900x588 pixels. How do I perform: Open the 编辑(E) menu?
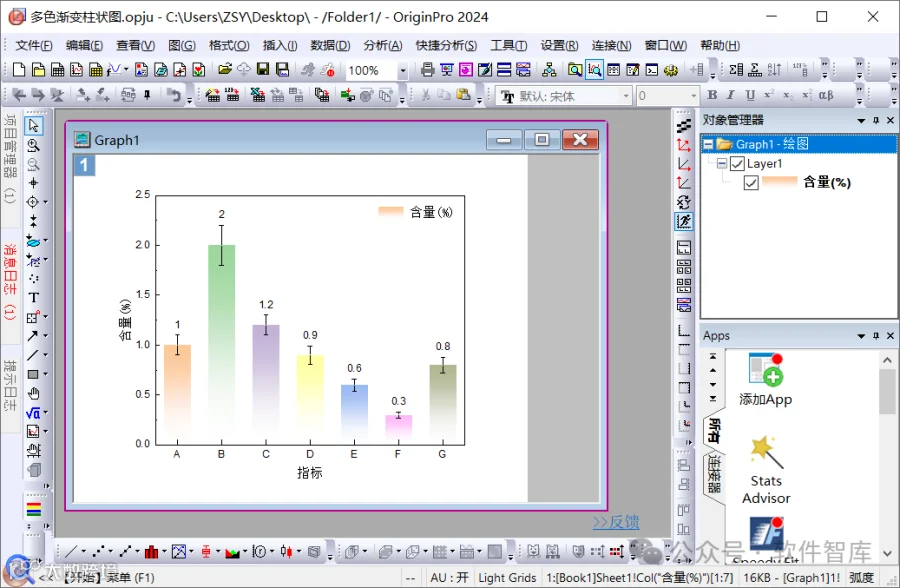click(x=84, y=45)
